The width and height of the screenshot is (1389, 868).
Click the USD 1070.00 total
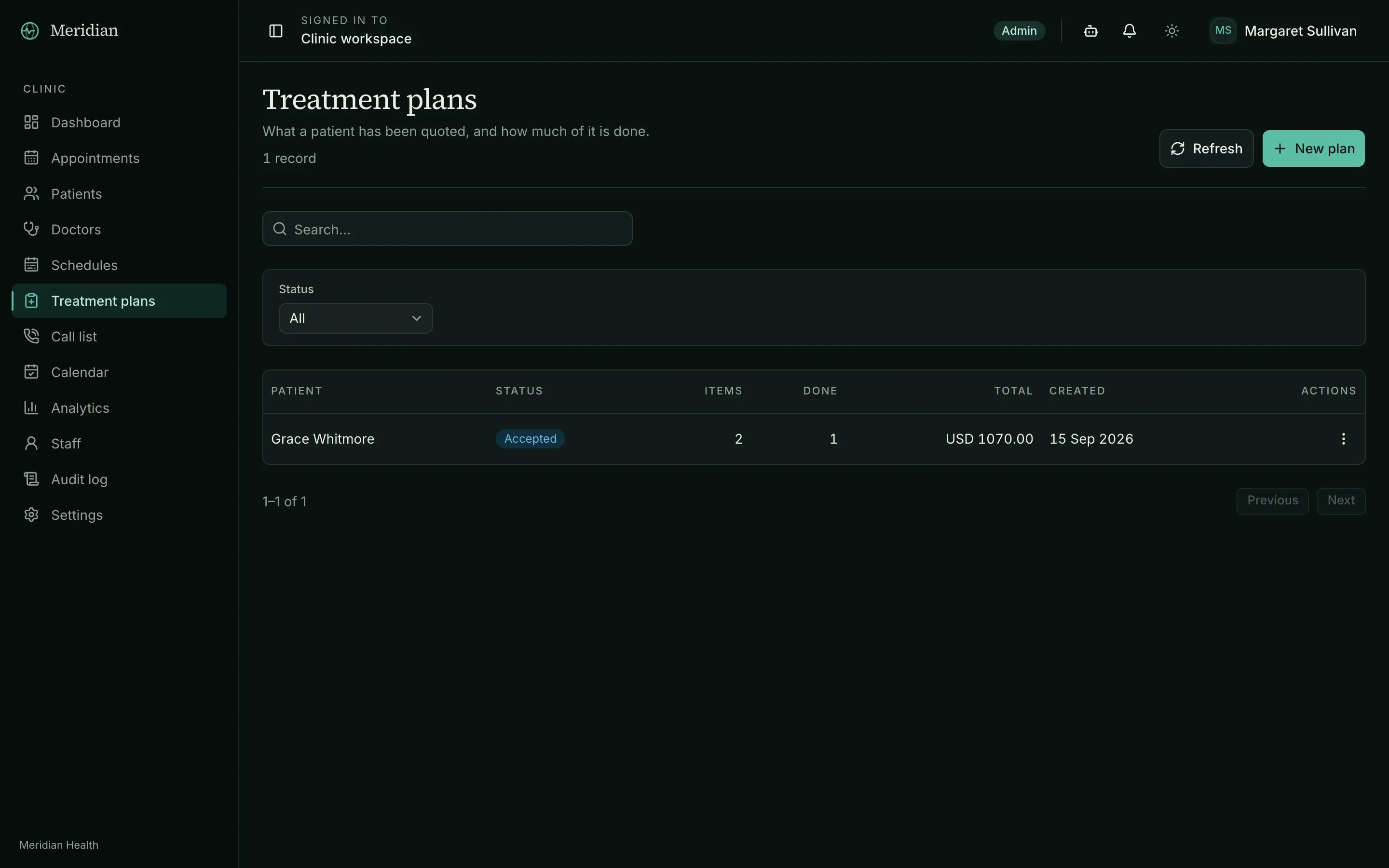coord(989,439)
